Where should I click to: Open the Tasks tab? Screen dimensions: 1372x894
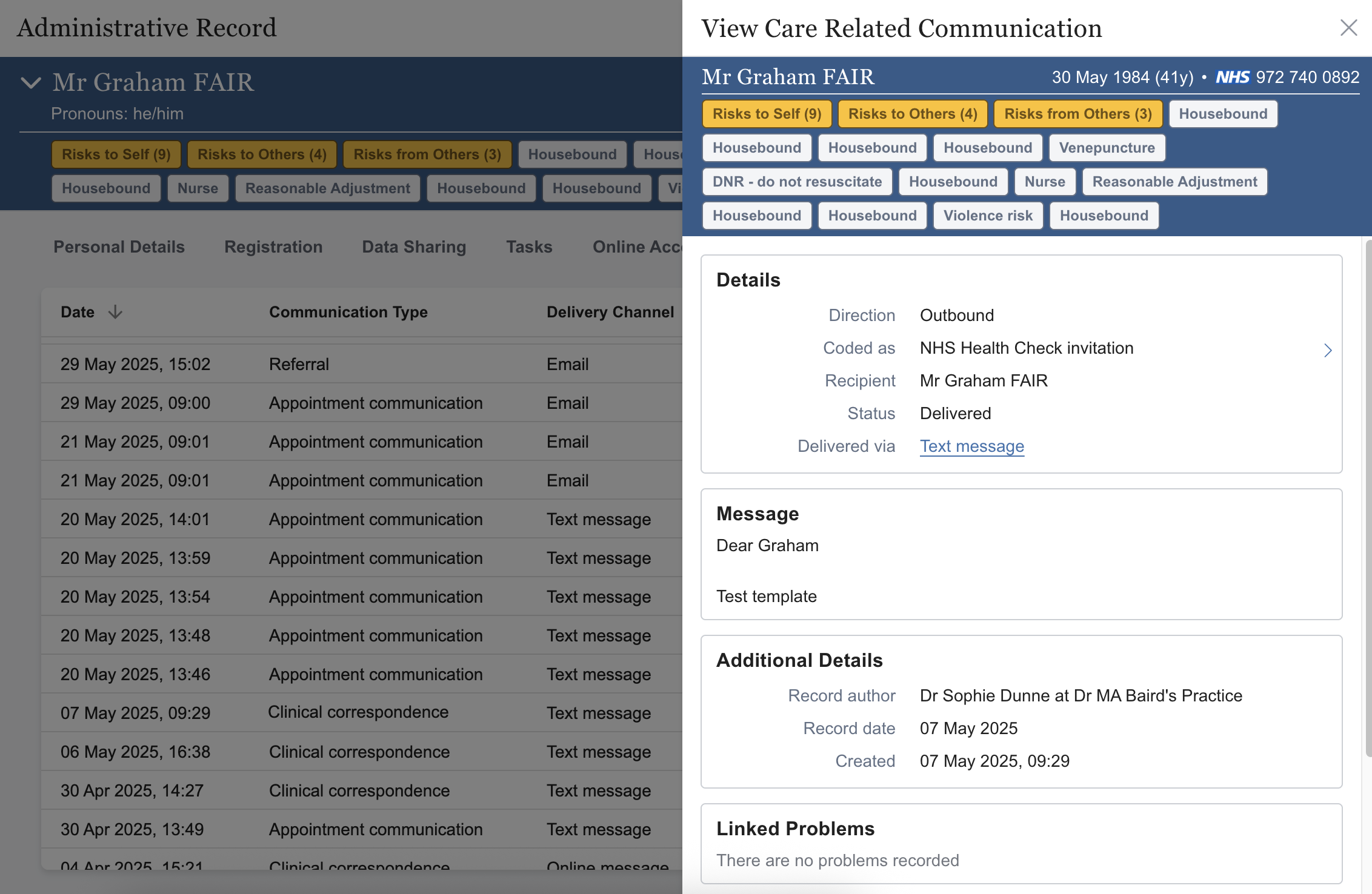pyautogui.click(x=529, y=247)
